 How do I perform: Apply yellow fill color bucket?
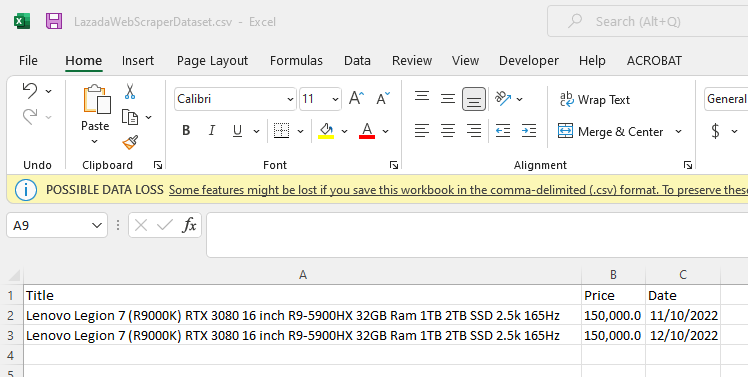(x=326, y=131)
